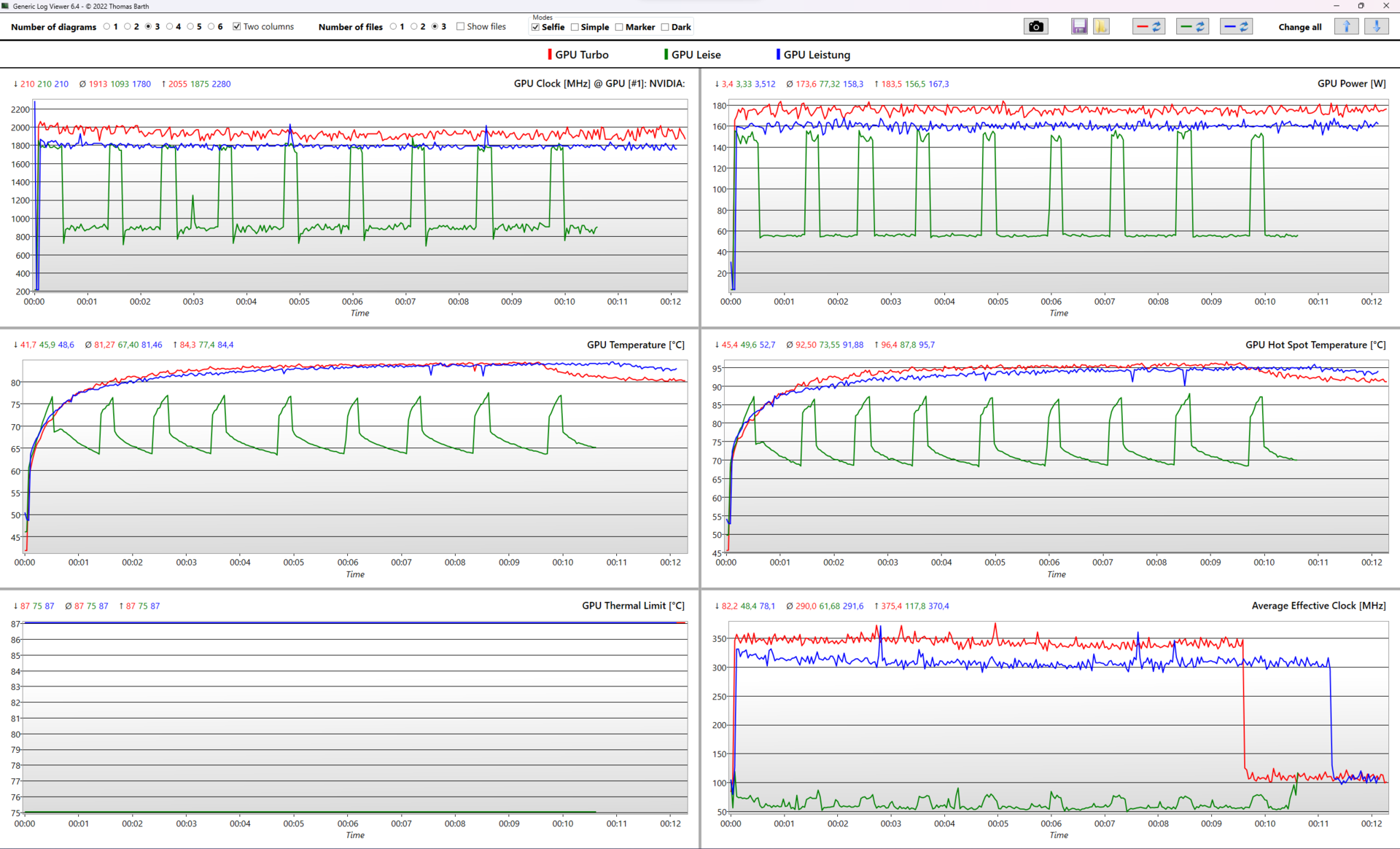Click the blue GPU Leistung color marker
This screenshot has height=849, width=1400.
pyautogui.click(x=778, y=55)
